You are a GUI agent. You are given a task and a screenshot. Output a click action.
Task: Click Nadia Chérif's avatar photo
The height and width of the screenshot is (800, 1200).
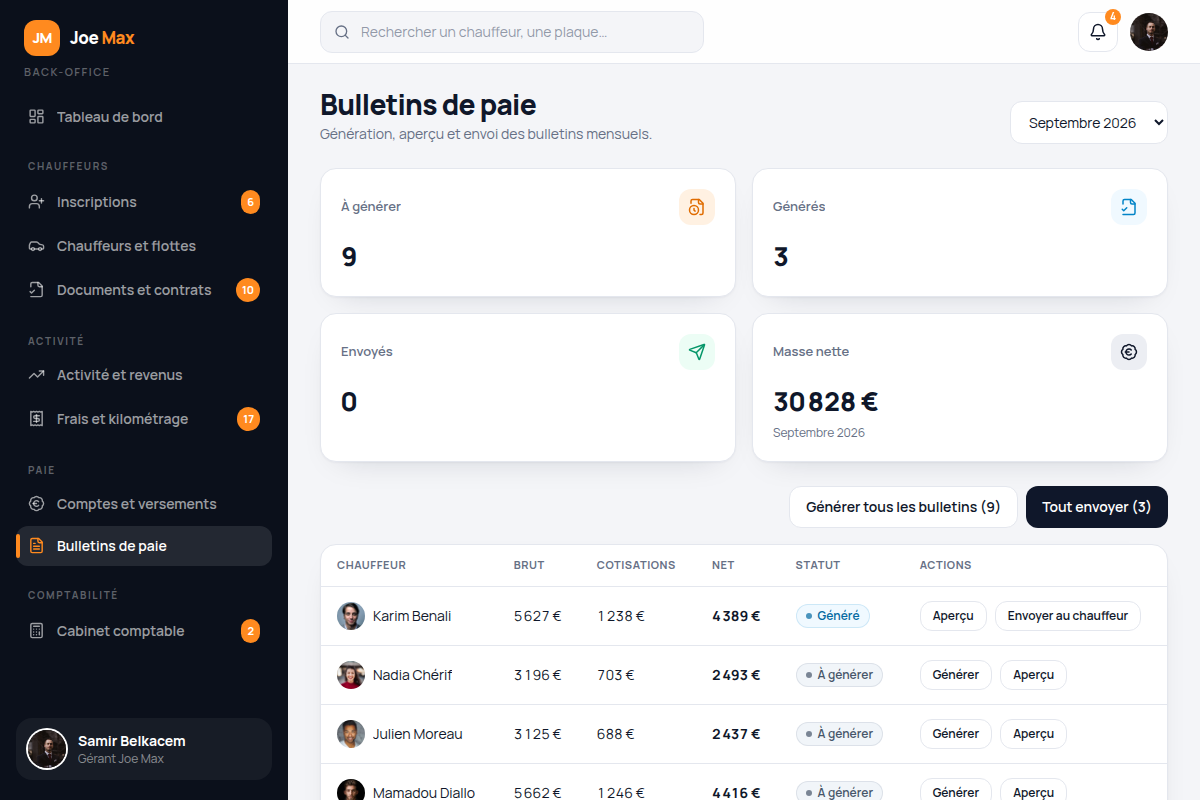point(351,675)
